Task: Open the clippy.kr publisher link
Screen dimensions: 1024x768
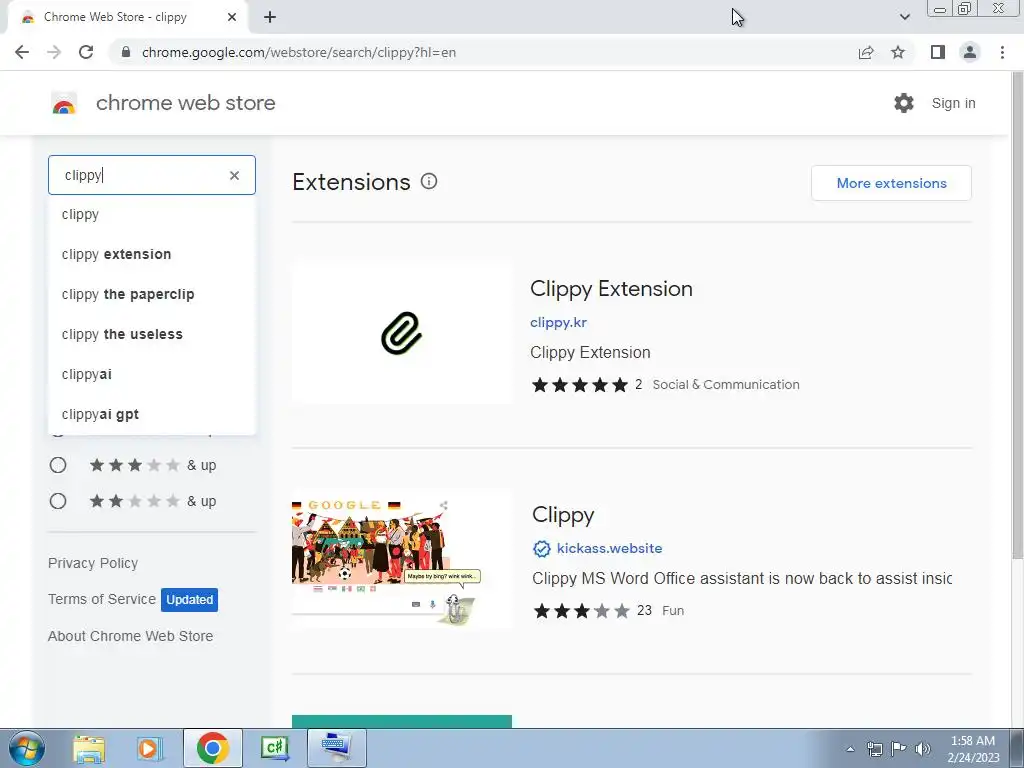Action: [558, 323]
